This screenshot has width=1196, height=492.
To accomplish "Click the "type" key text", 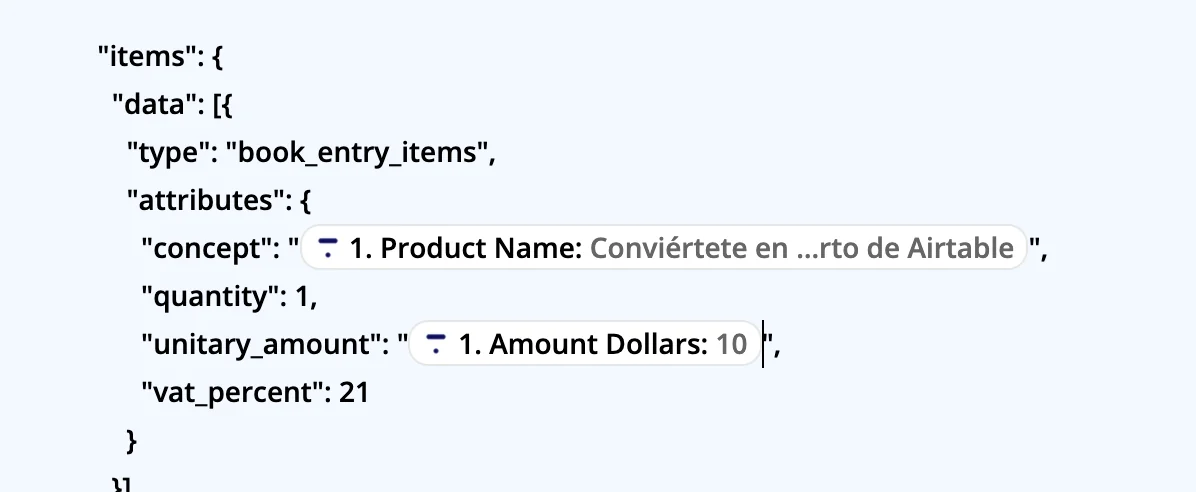I will tap(165, 153).
